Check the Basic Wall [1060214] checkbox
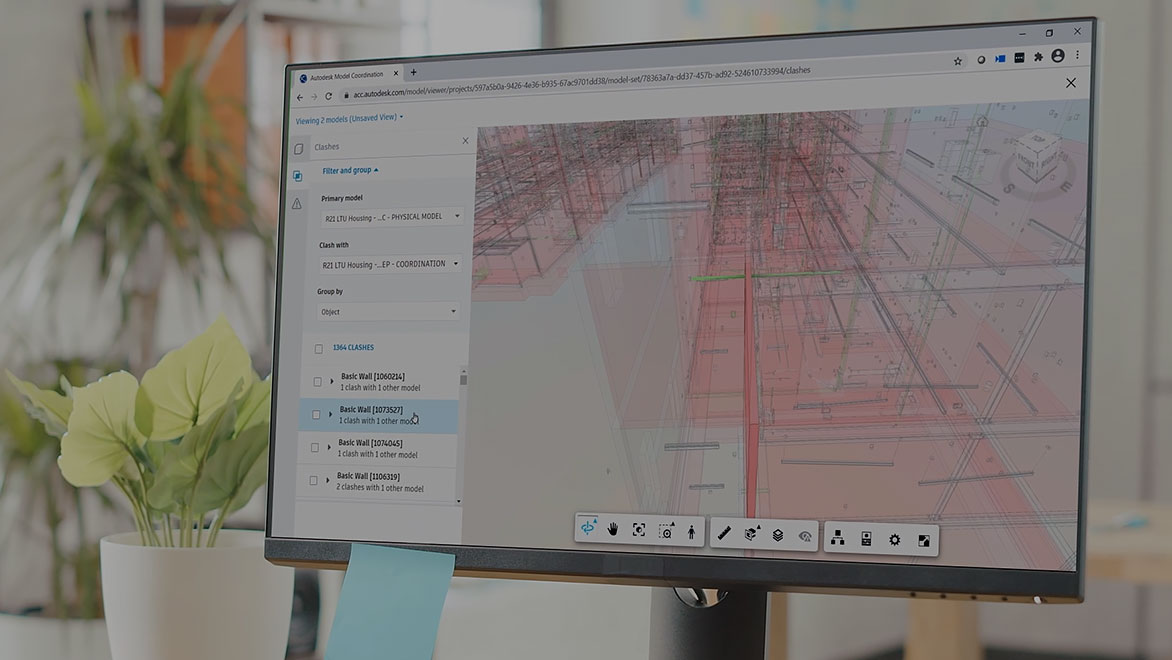1172x660 pixels. pyautogui.click(x=317, y=382)
